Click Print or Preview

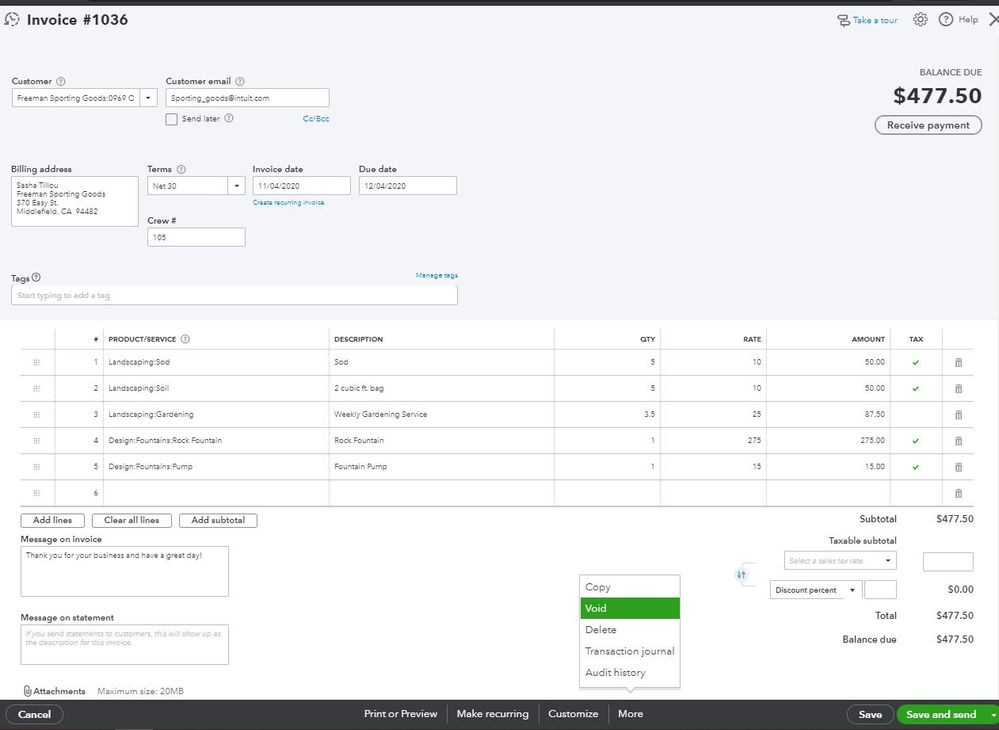tap(401, 714)
